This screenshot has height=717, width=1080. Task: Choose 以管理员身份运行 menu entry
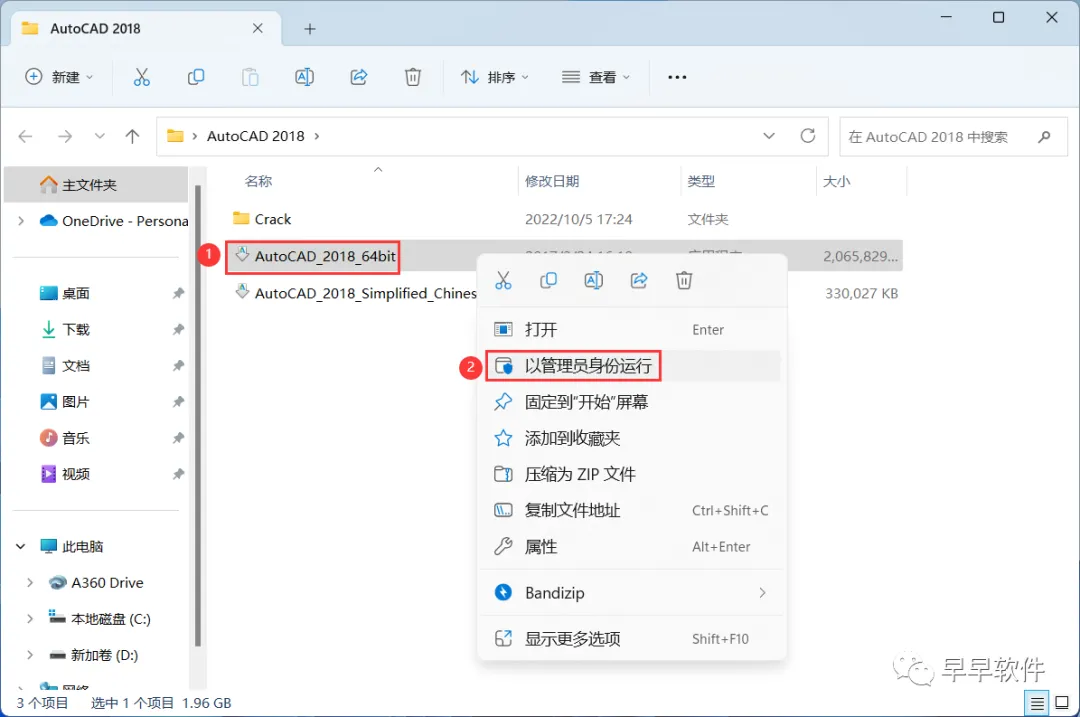632,366
